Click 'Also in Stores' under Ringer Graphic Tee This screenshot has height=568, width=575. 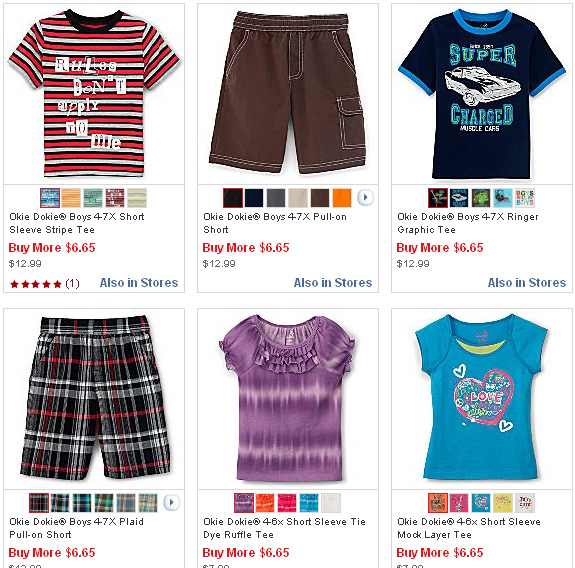tap(527, 283)
